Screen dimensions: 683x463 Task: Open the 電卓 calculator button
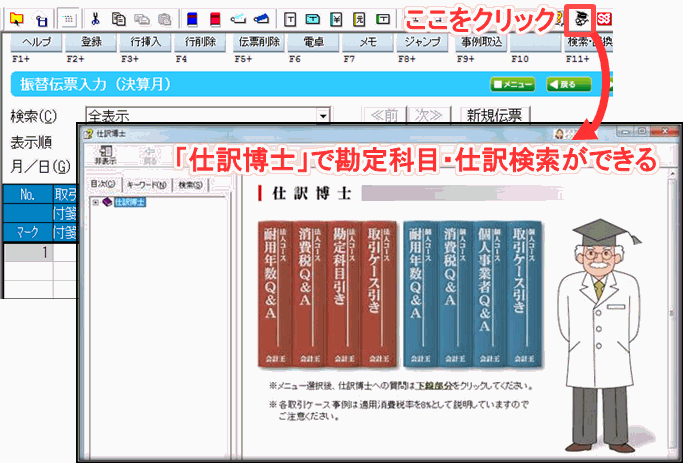[313, 42]
